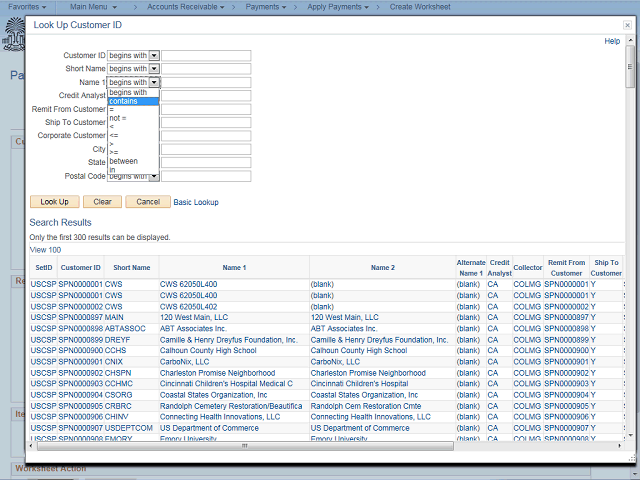Click the scroll right arrow of results
Viewport: 640px width, 480px height.
620,446
